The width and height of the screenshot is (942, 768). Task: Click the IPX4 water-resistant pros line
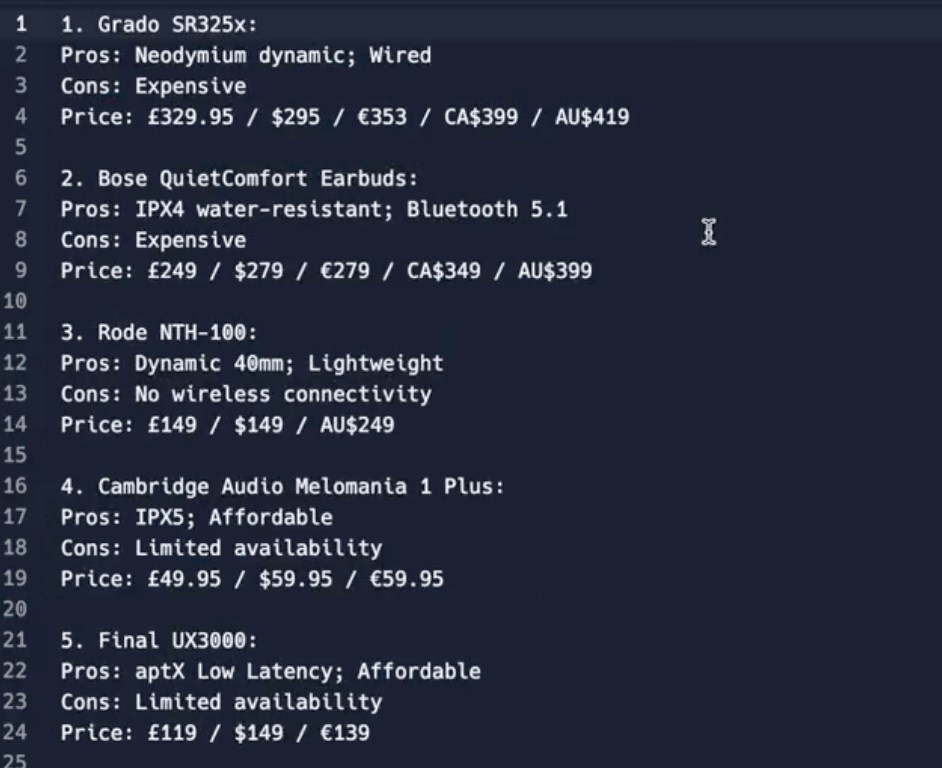pos(314,209)
